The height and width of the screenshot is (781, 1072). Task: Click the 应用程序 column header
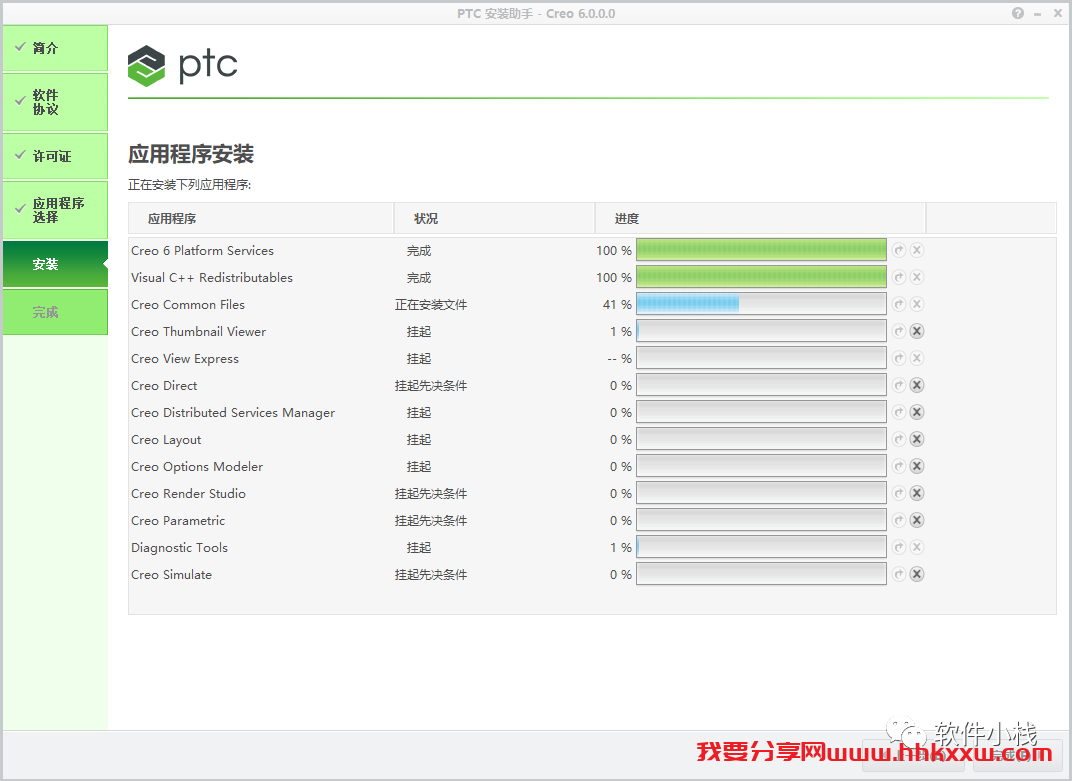261,218
